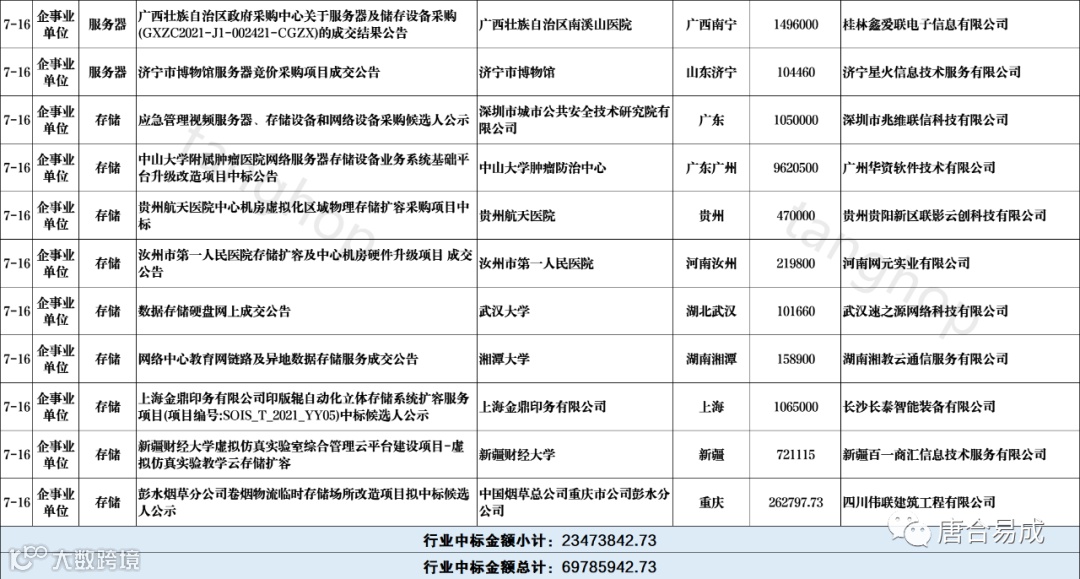Select winner 济宁星火信息技术服务有限公司
The height and width of the screenshot is (579, 1080).
point(931,72)
